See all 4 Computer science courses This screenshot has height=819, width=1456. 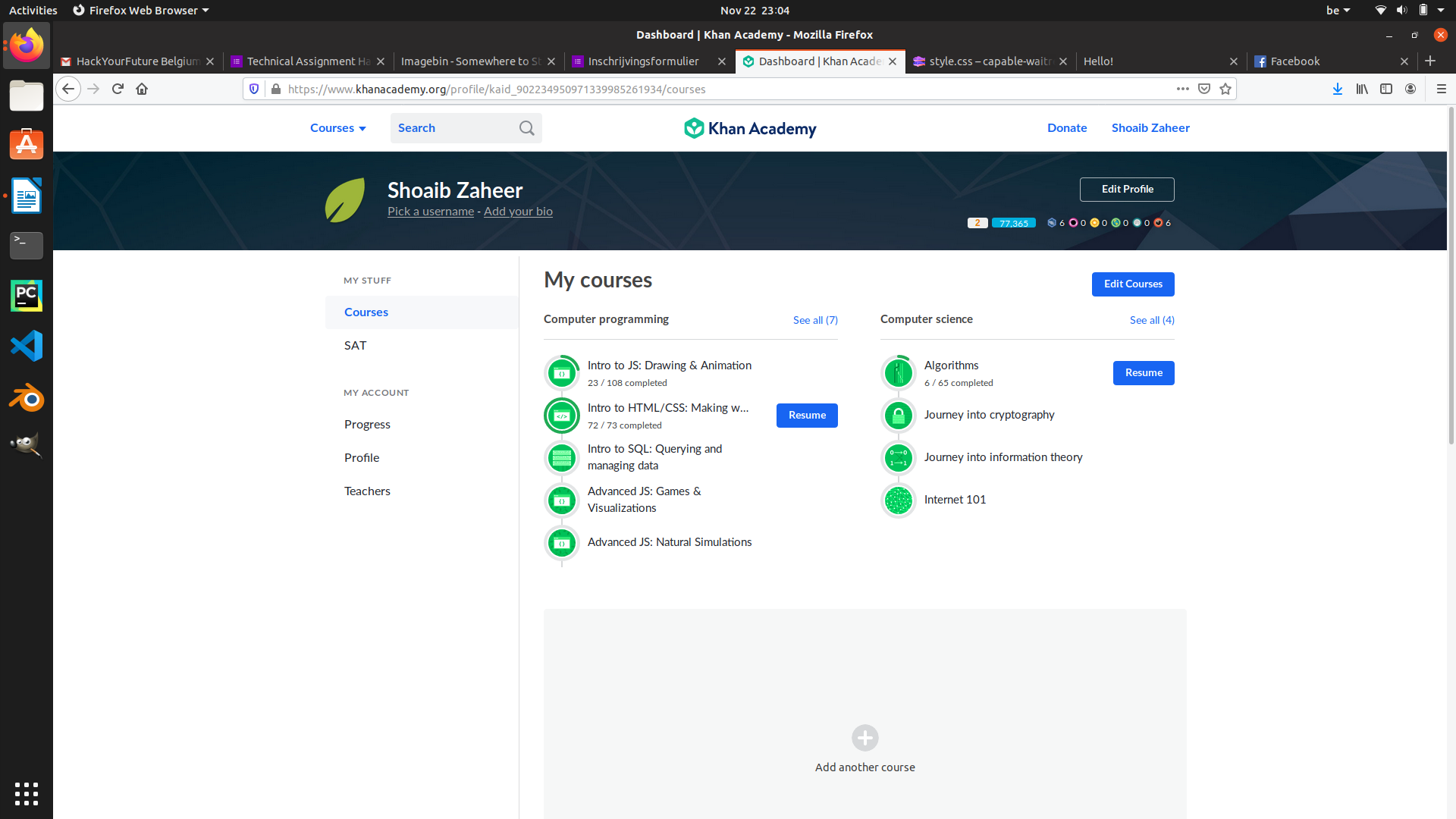1152,320
